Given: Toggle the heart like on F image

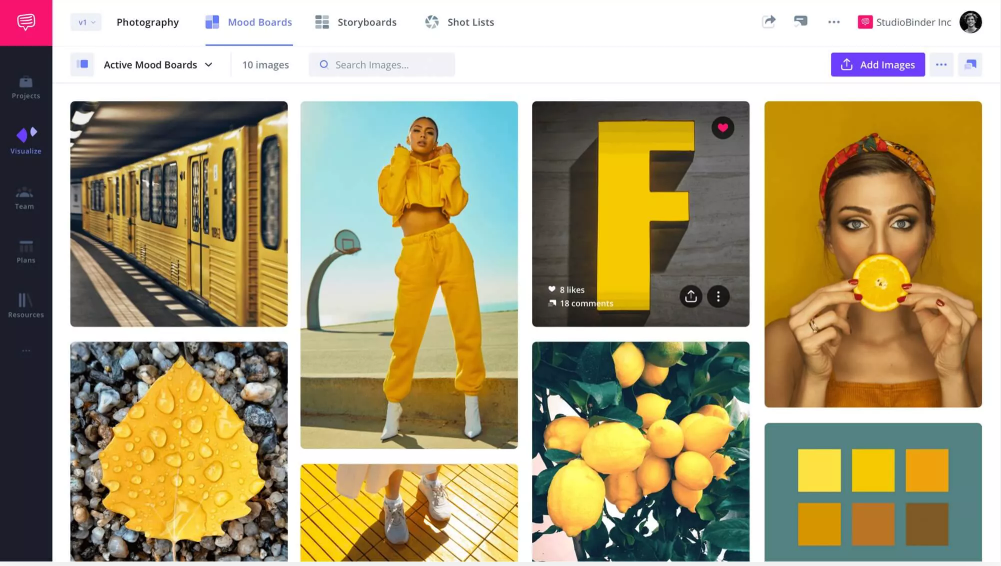Looking at the screenshot, I should [722, 128].
